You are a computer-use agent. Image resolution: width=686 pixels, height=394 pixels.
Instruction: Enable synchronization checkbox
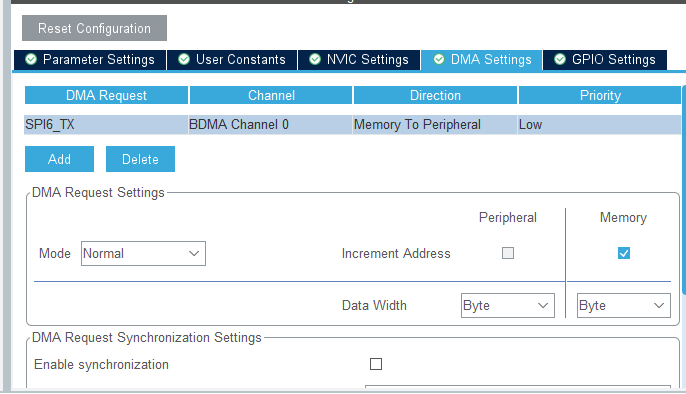376,364
